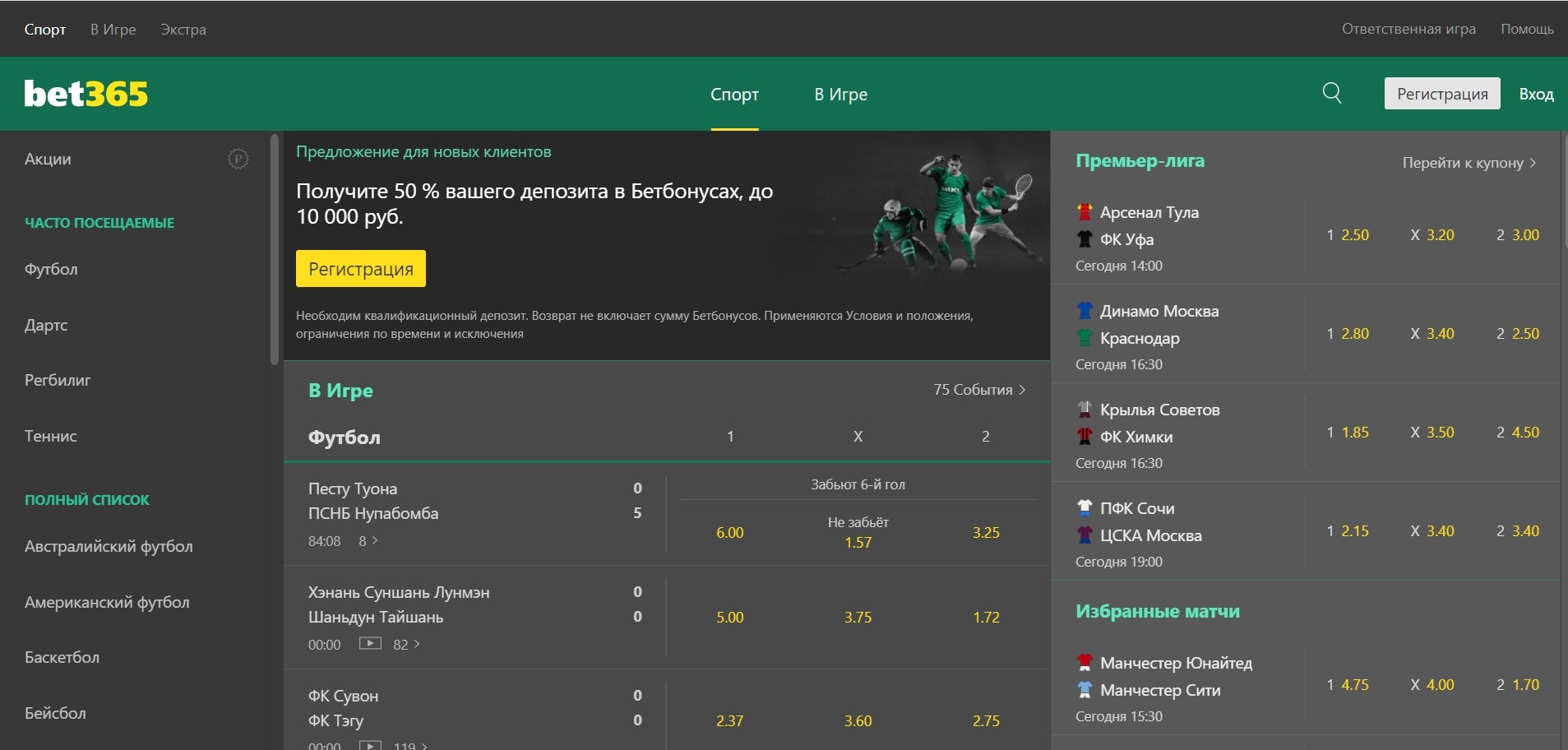Click the Регистрация button in the header
Viewport: 1568px width, 750px height.
(1442, 94)
